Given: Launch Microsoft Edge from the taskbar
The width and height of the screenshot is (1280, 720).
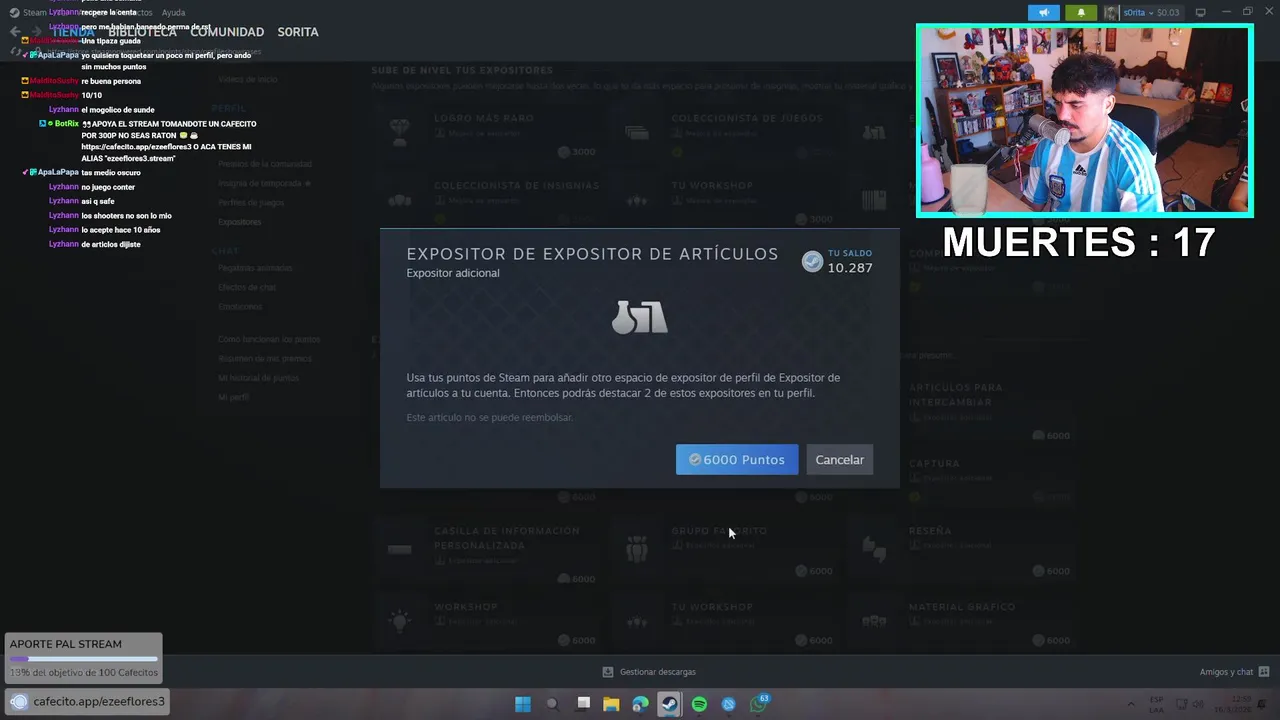Looking at the screenshot, I should (x=640, y=704).
